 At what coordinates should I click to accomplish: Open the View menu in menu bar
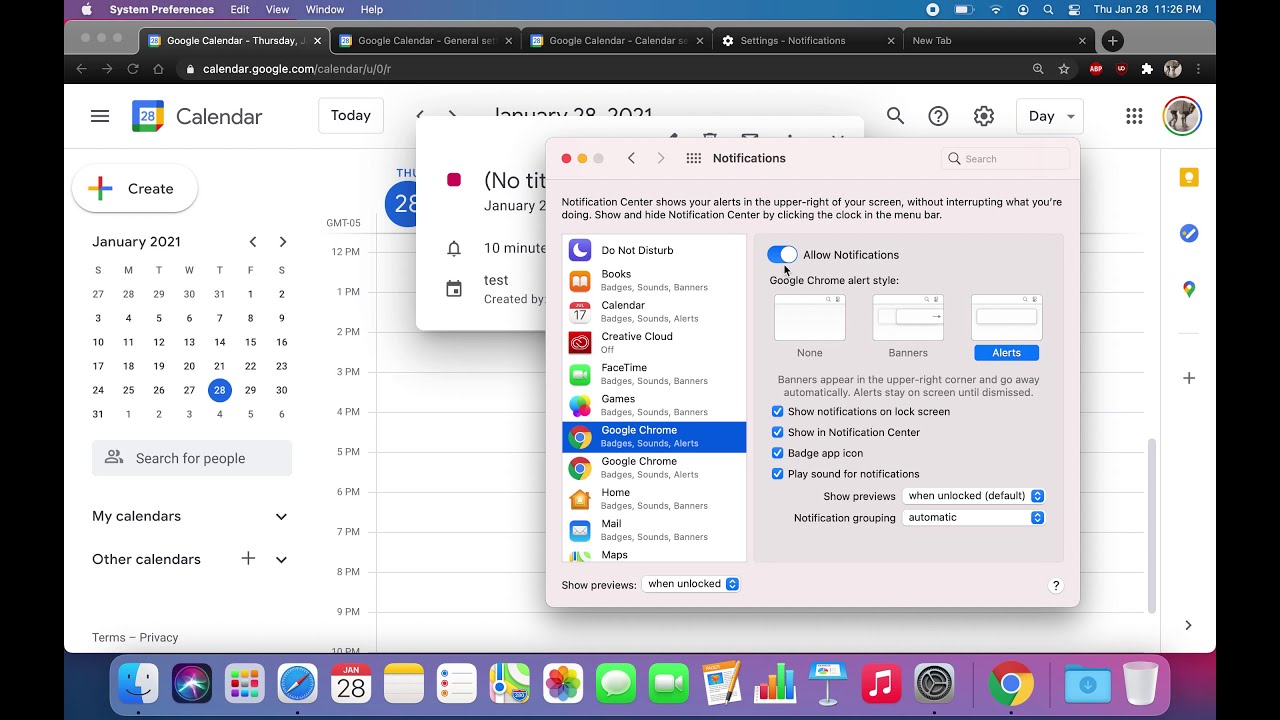click(278, 10)
